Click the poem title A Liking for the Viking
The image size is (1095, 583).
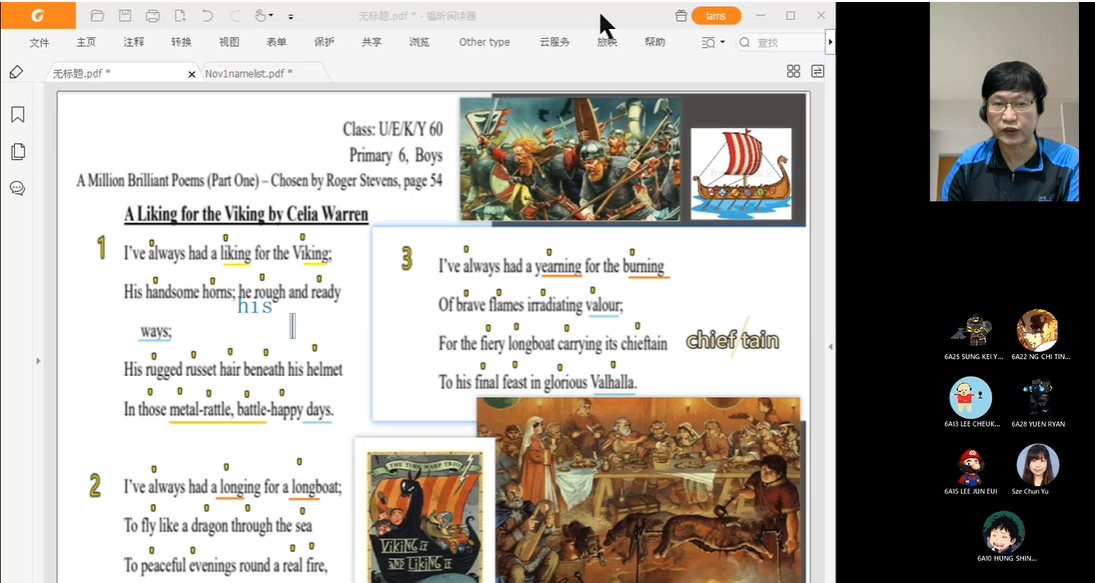pos(246,214)
